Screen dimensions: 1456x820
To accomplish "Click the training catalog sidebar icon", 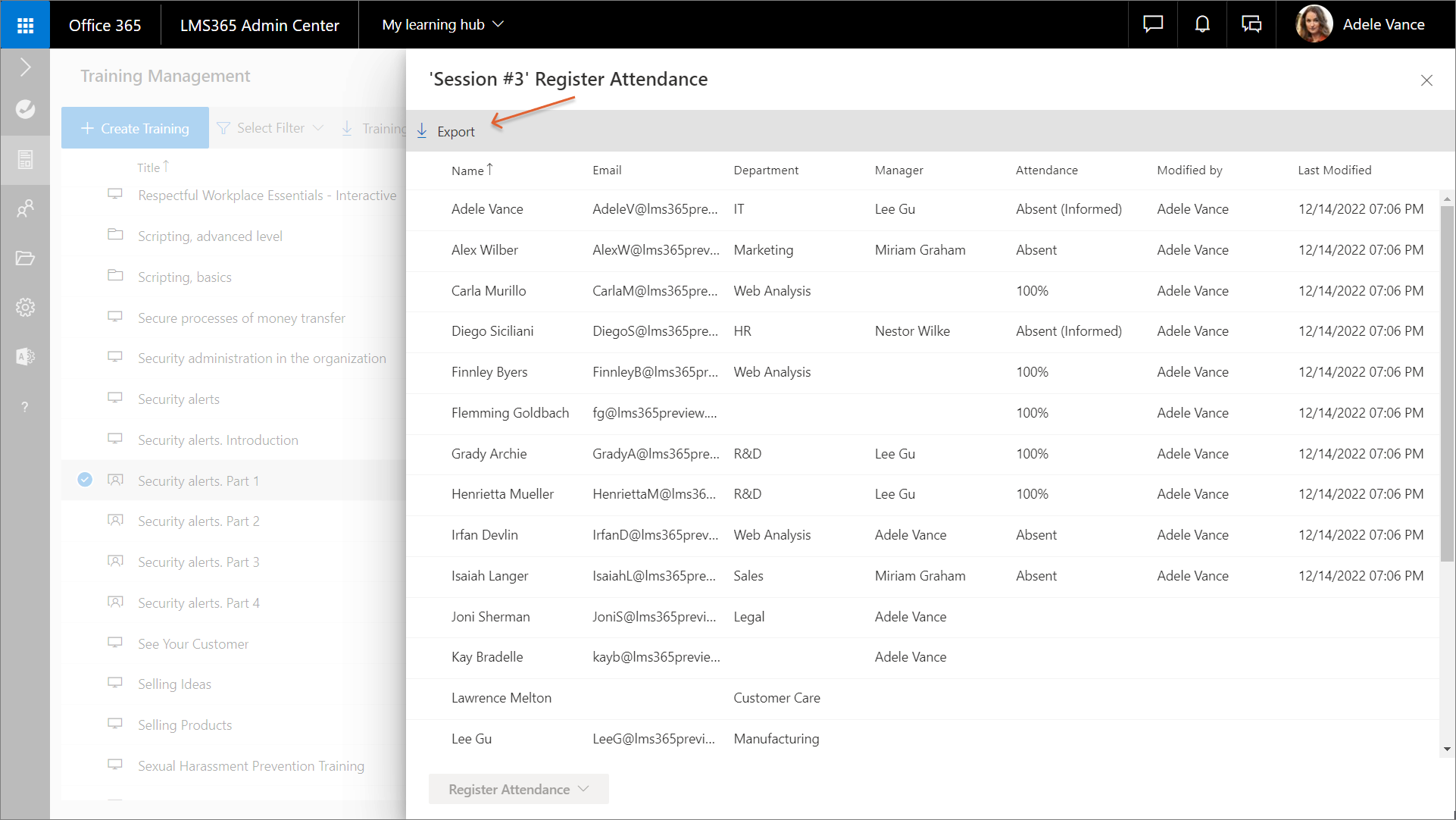I will pyautogui.click(x=25, y=159).
